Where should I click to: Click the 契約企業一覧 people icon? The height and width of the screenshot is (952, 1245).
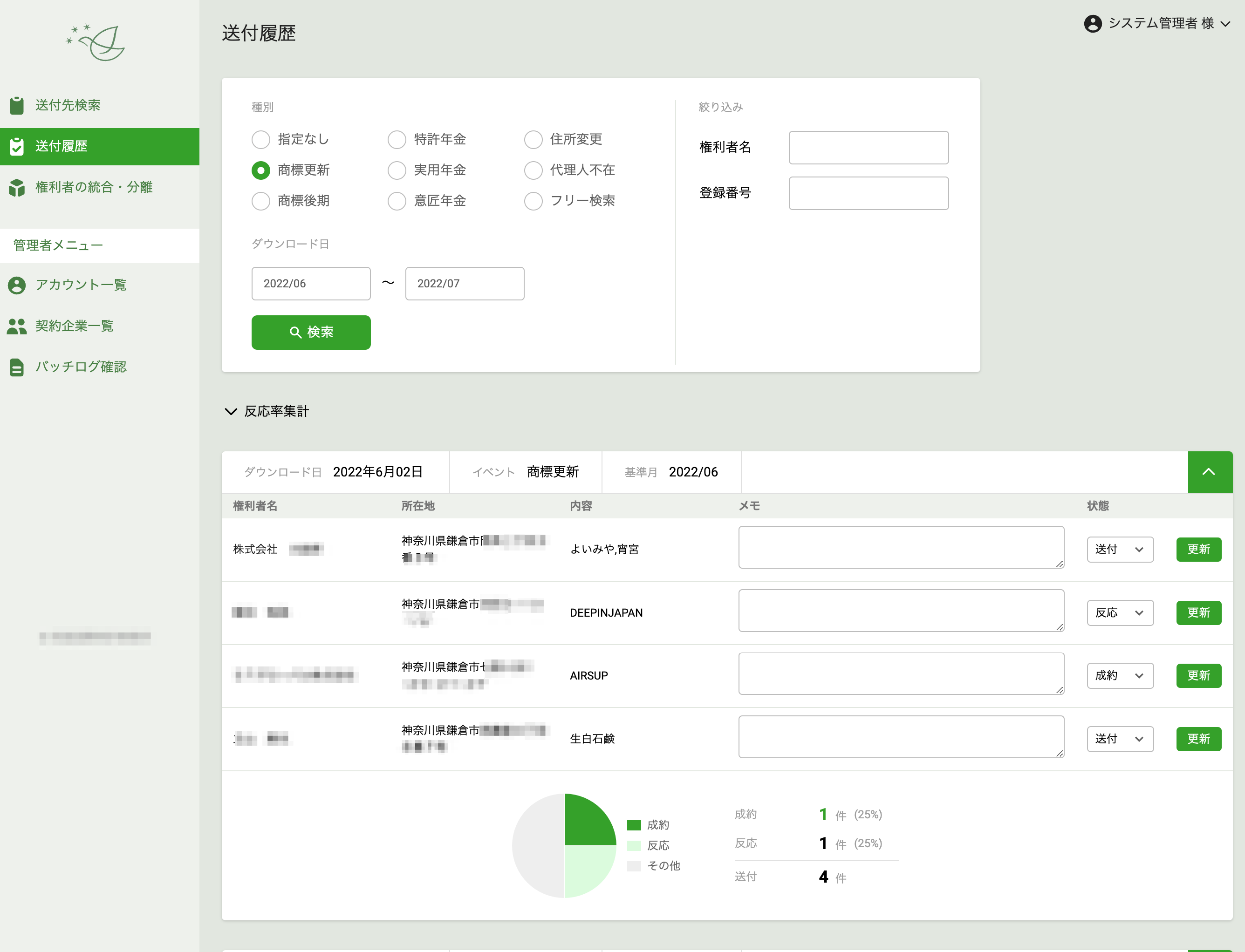(17, 326)
